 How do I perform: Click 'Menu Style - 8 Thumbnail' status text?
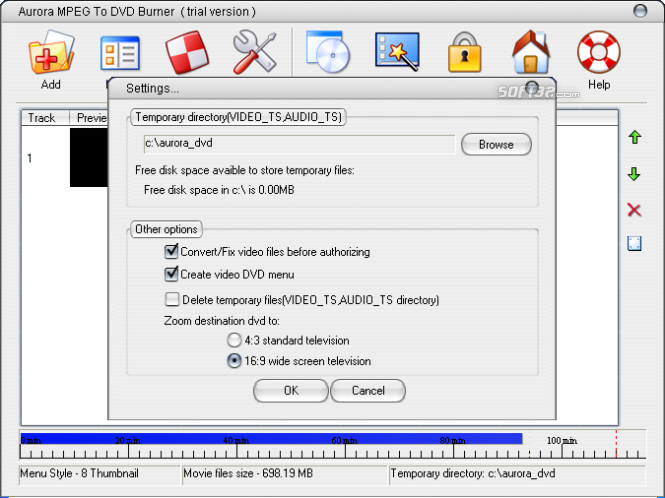79,473
